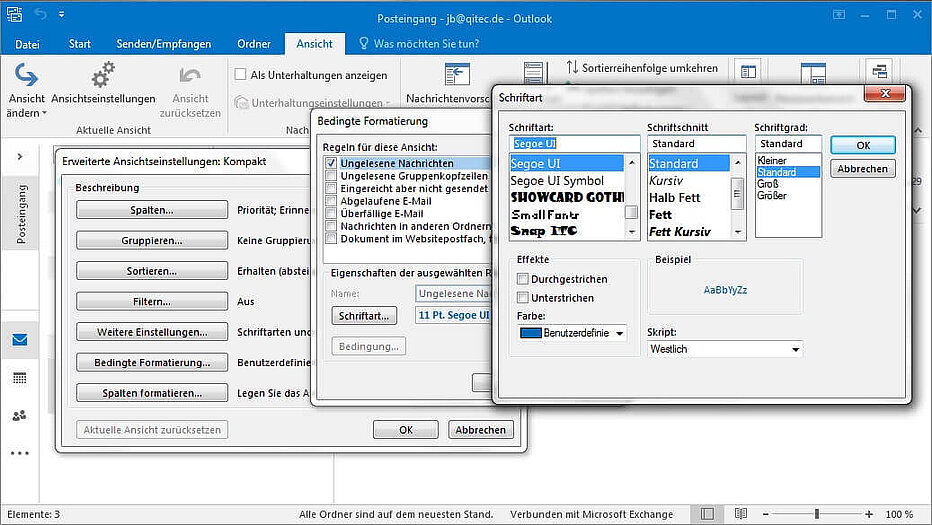Screen dimensions: 932x525
Task: Check Abgelaufene E-Mail rule
Action: click(x=331, y=201)
